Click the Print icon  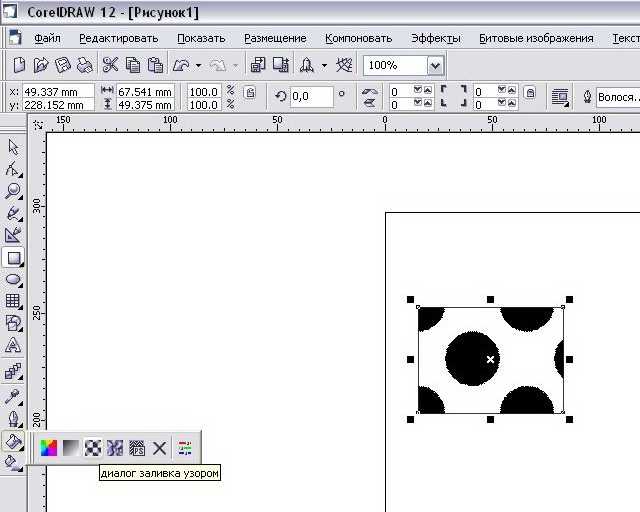tap(84, 65)
